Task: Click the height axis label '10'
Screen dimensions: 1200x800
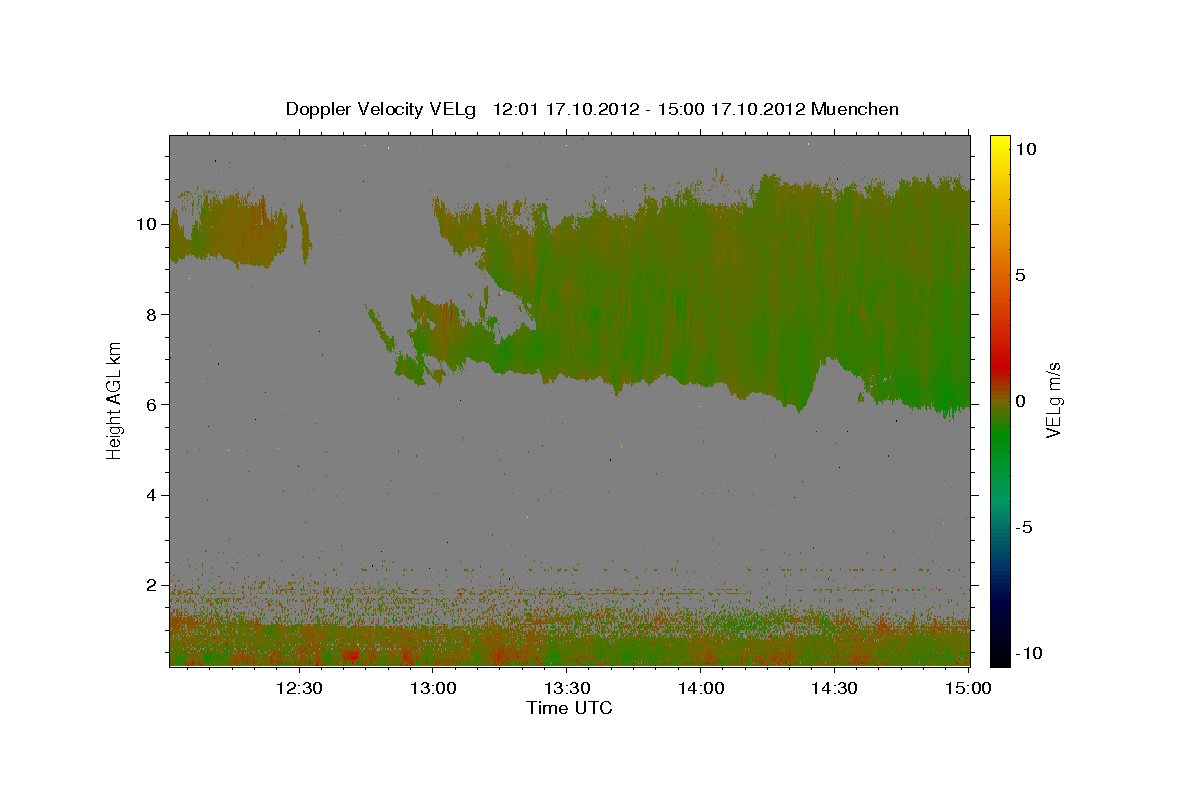Action: pyautogui.click(x=145, y=224)
